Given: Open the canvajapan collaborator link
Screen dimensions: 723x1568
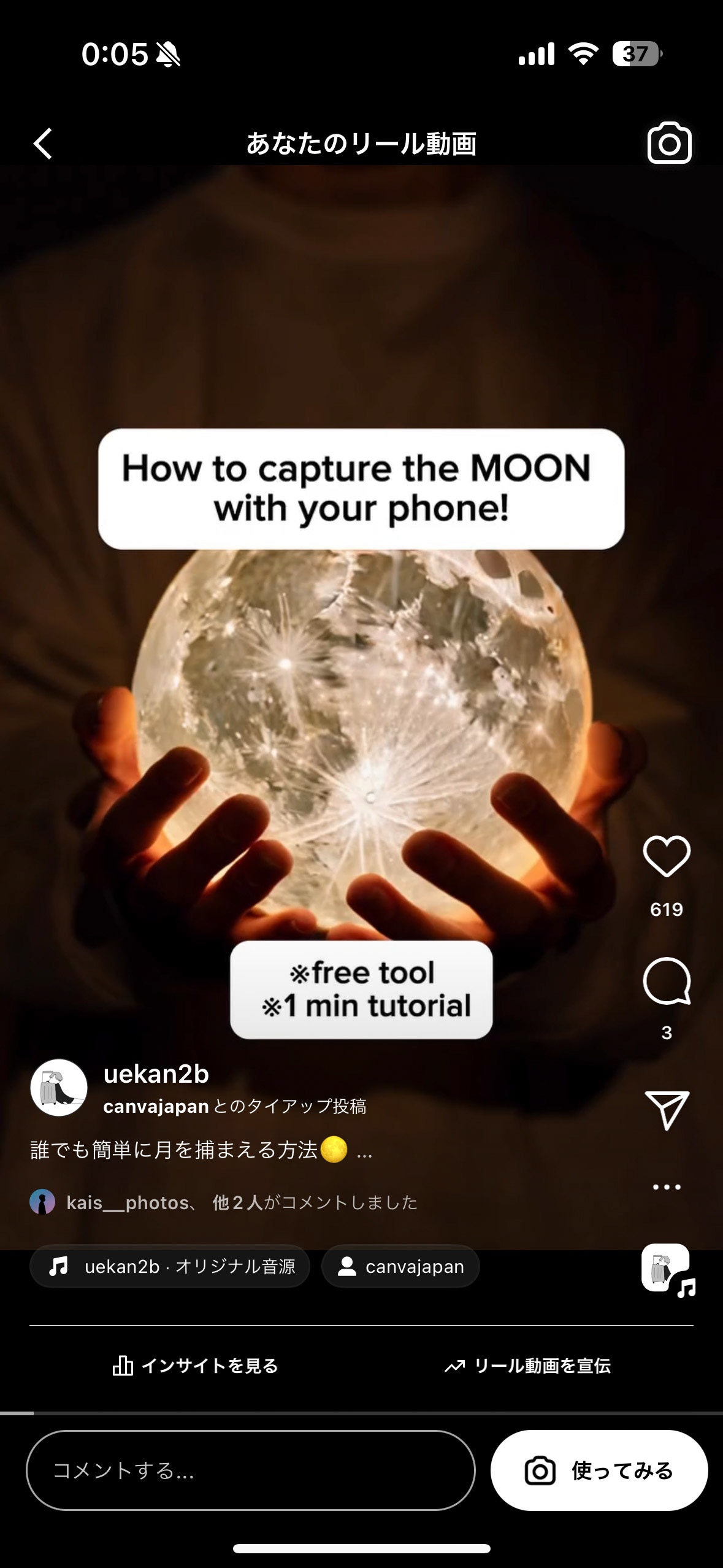Looking at the screenshot, I should [x=156, y=1106].
